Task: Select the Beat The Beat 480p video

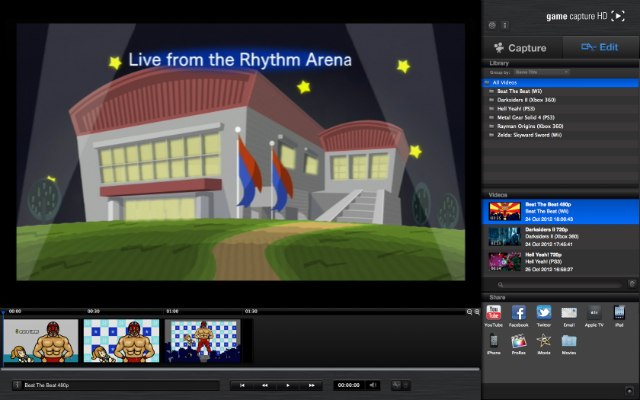Action: 560,211
